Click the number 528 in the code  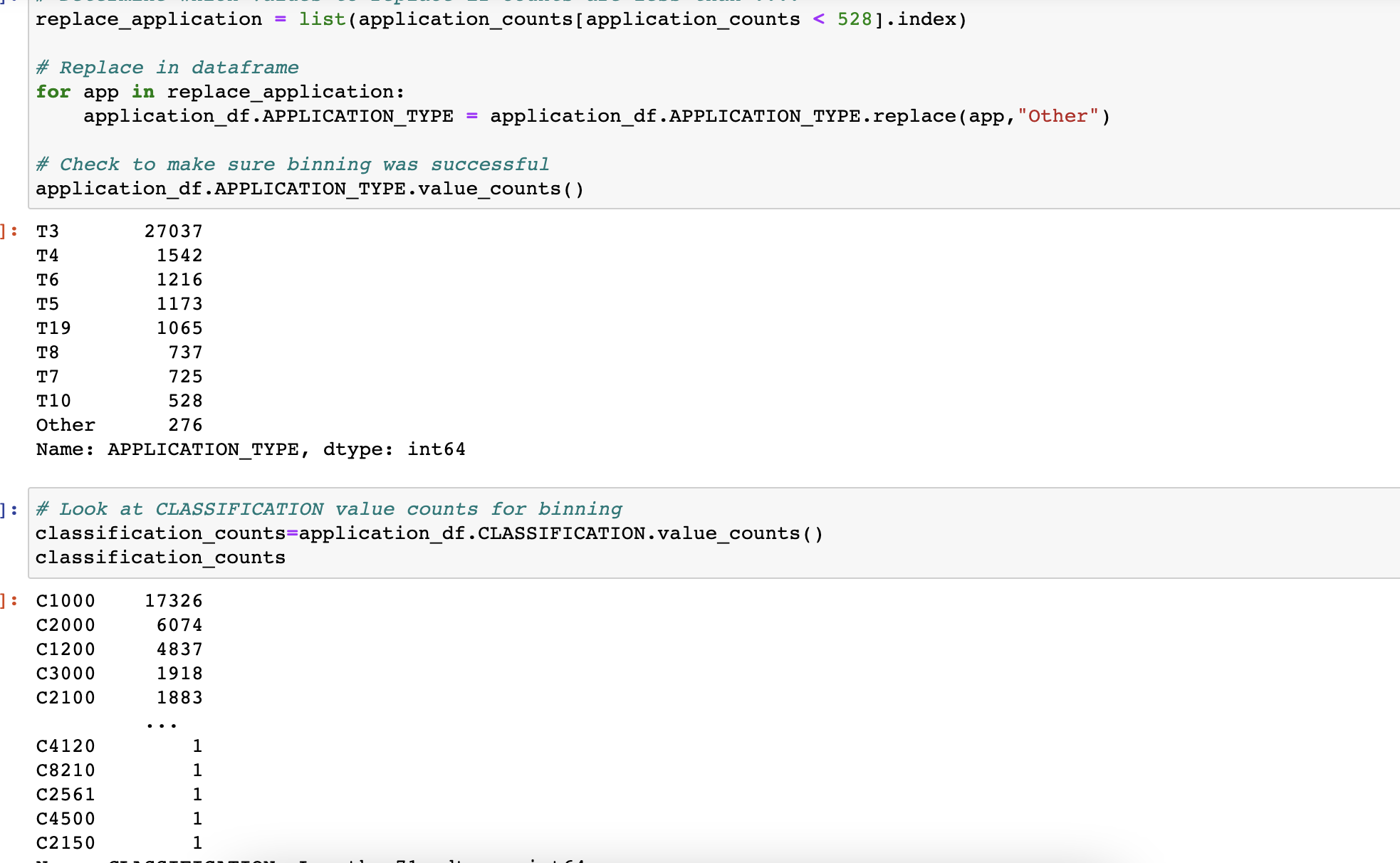[855, 19]
